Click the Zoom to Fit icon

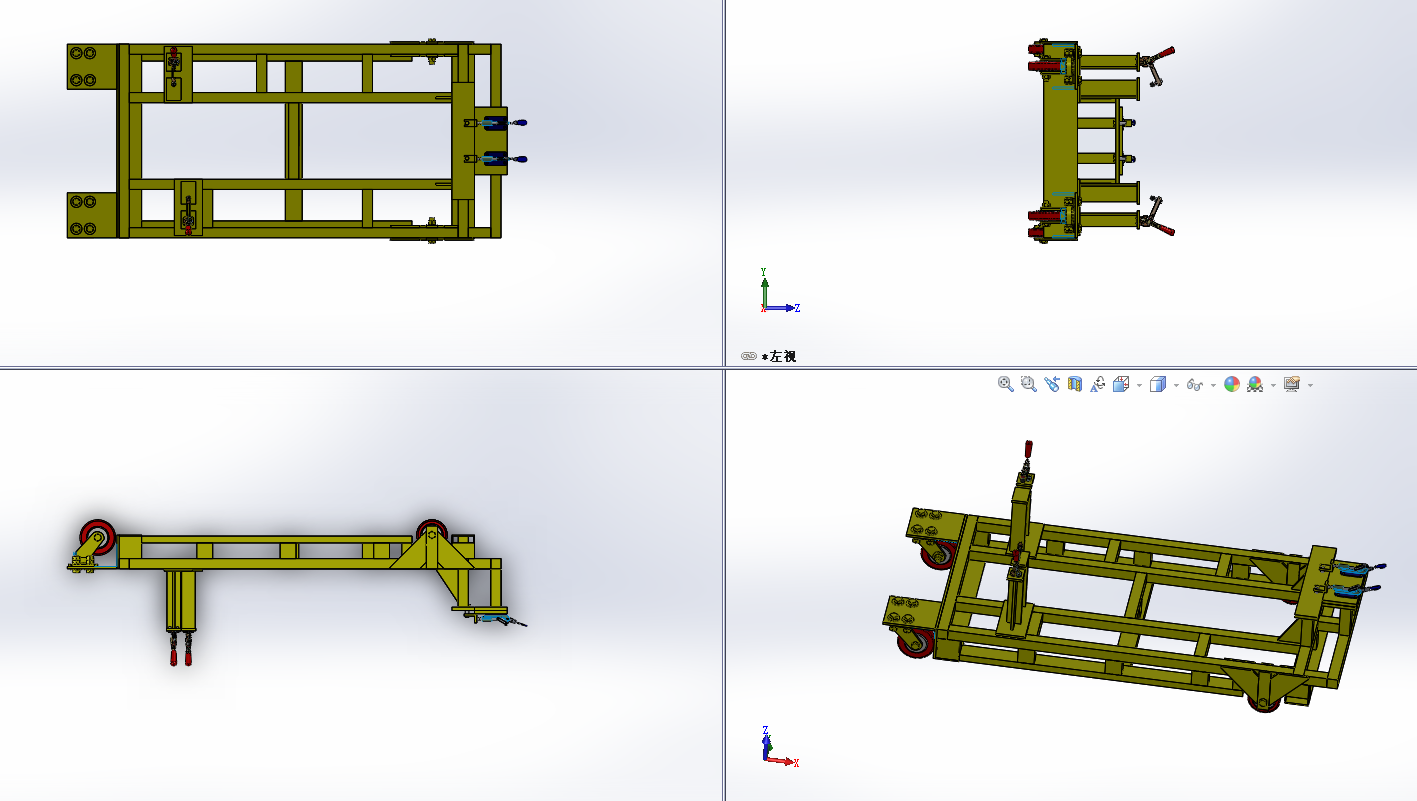tap(1006, 384)
